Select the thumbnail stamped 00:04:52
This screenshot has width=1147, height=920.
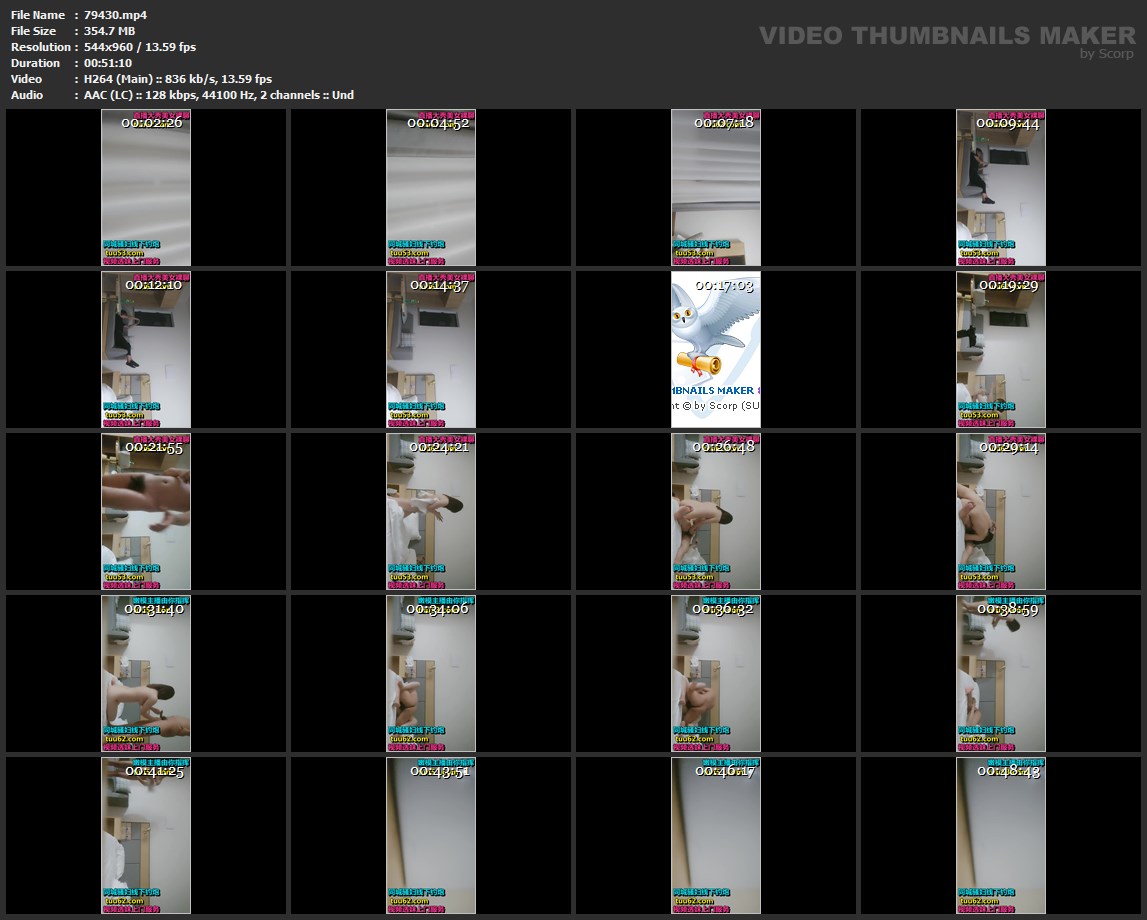431,187
